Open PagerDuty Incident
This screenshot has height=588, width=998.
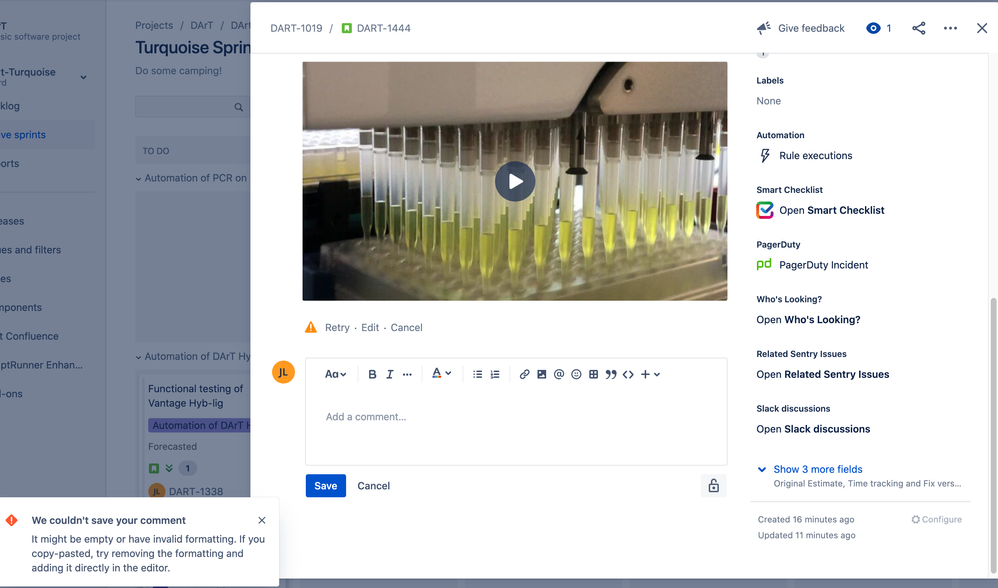824,265
